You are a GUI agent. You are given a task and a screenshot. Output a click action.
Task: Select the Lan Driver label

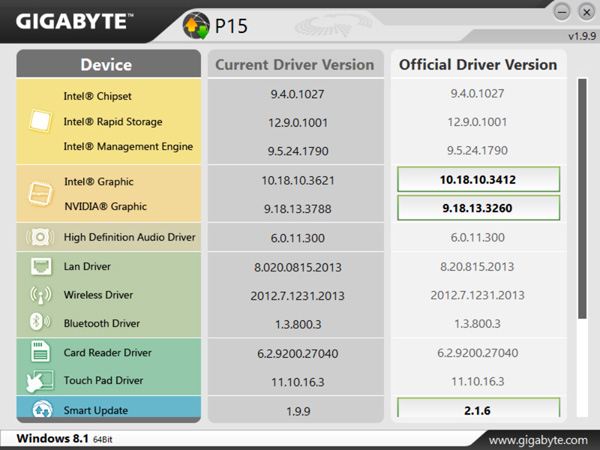[87, 266]
